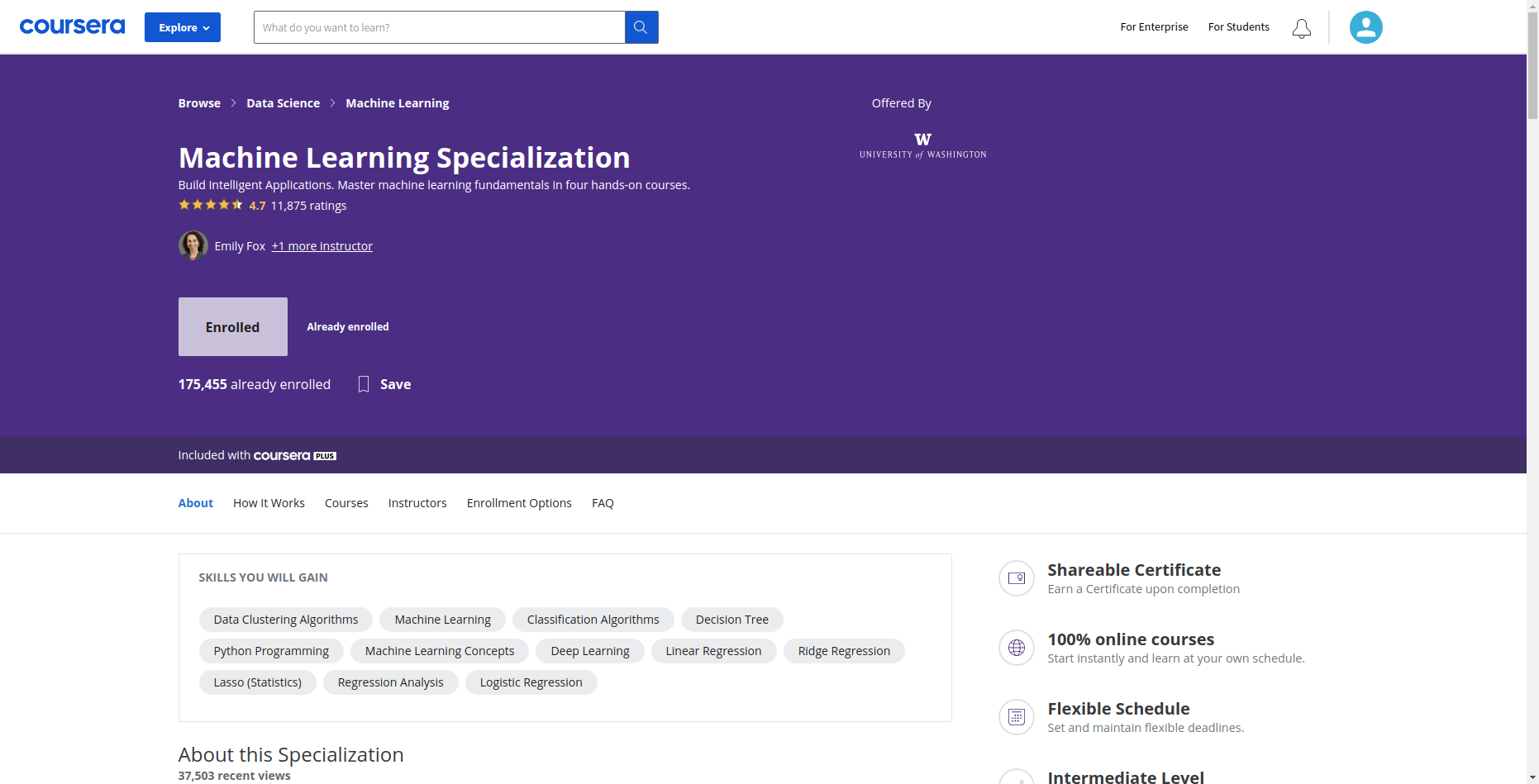
Task: Focus the 'What do you want to learn?' search field
Action: point(439,27)
